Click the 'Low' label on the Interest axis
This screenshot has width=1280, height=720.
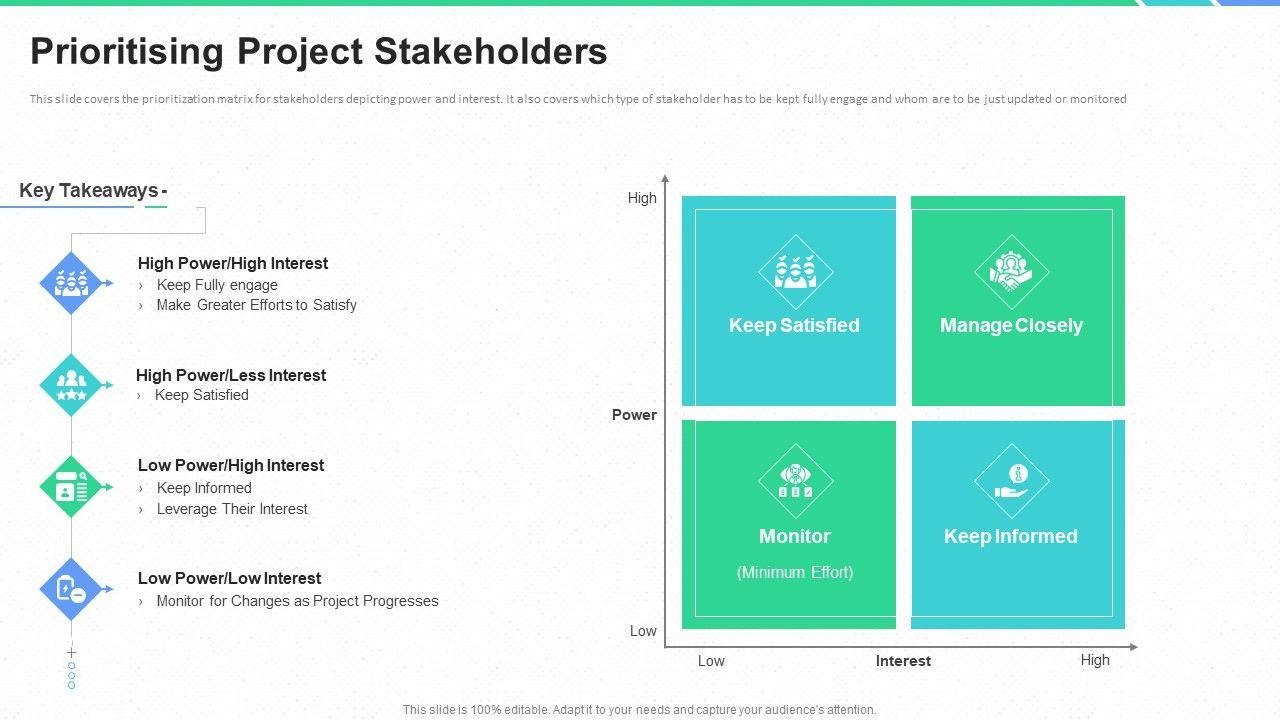[x=711, y=661]
